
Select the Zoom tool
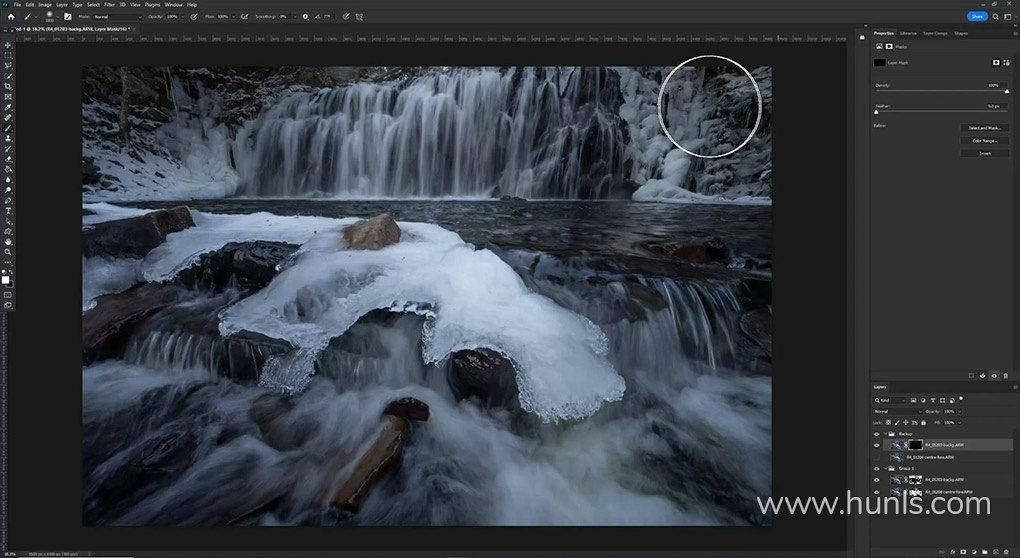8,252
